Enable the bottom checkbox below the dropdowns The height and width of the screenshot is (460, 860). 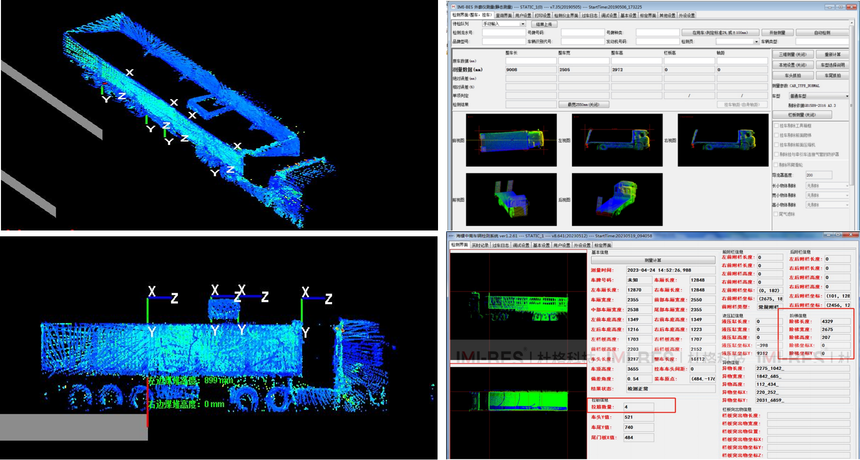click(x=776, y=214)
